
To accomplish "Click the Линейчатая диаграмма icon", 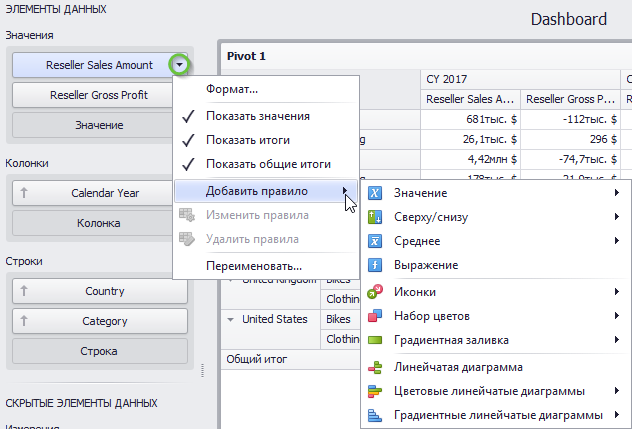I will [x=374, y=367].
